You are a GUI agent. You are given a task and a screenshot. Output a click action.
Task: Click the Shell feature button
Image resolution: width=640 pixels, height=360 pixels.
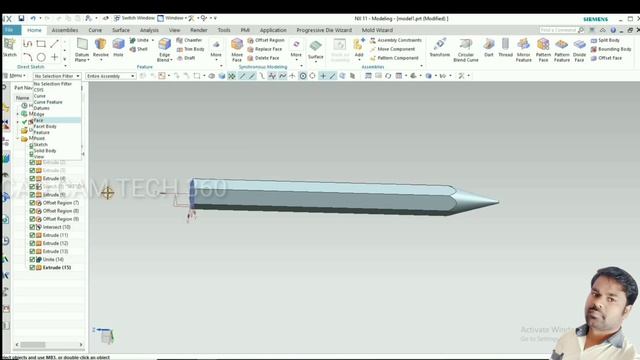pos(139,49)
